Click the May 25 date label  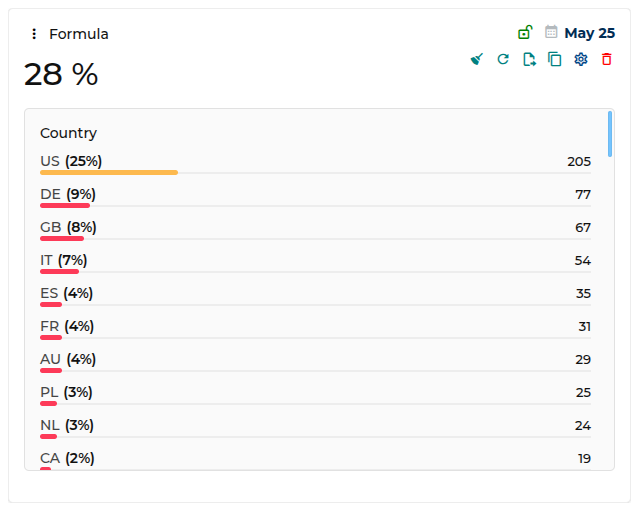[x=589, y=33]
